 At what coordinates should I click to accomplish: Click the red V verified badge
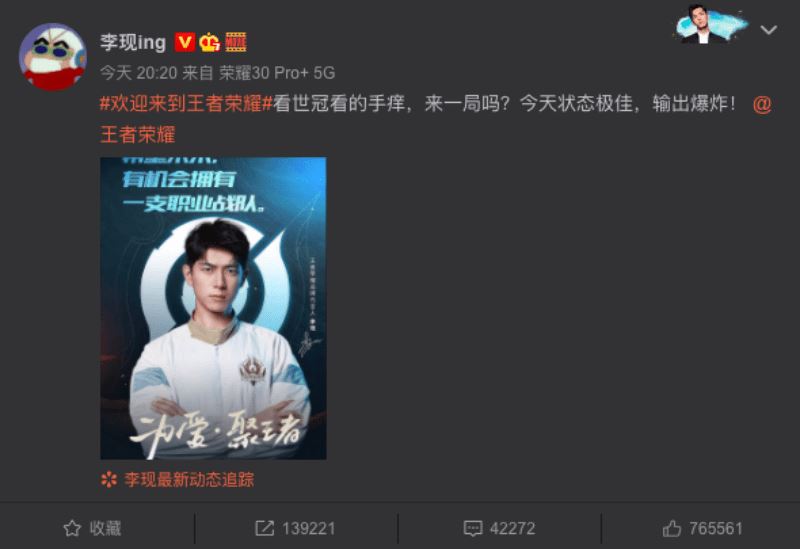click(x=185, y=42)
